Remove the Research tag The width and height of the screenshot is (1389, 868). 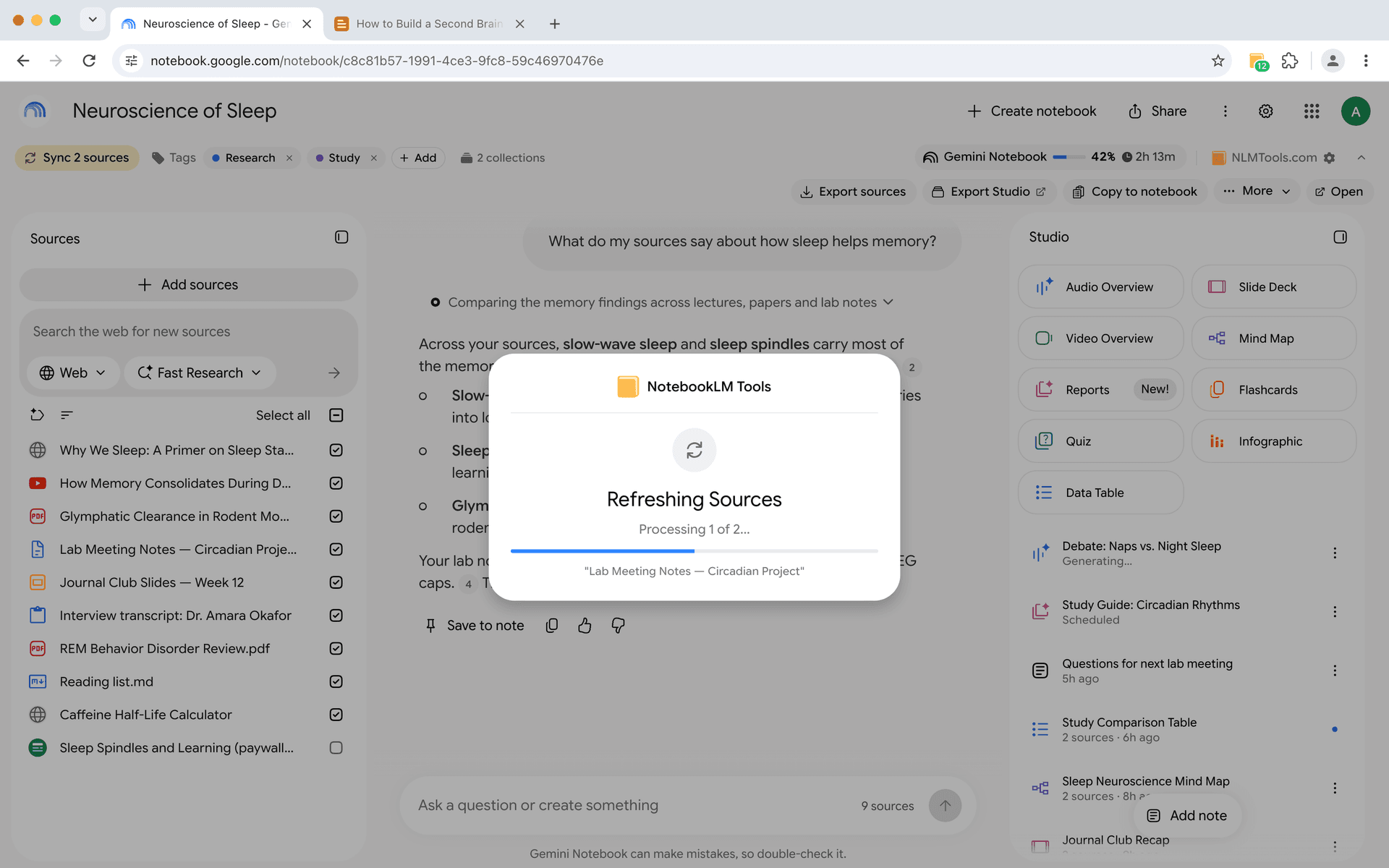tap(289, 158)
